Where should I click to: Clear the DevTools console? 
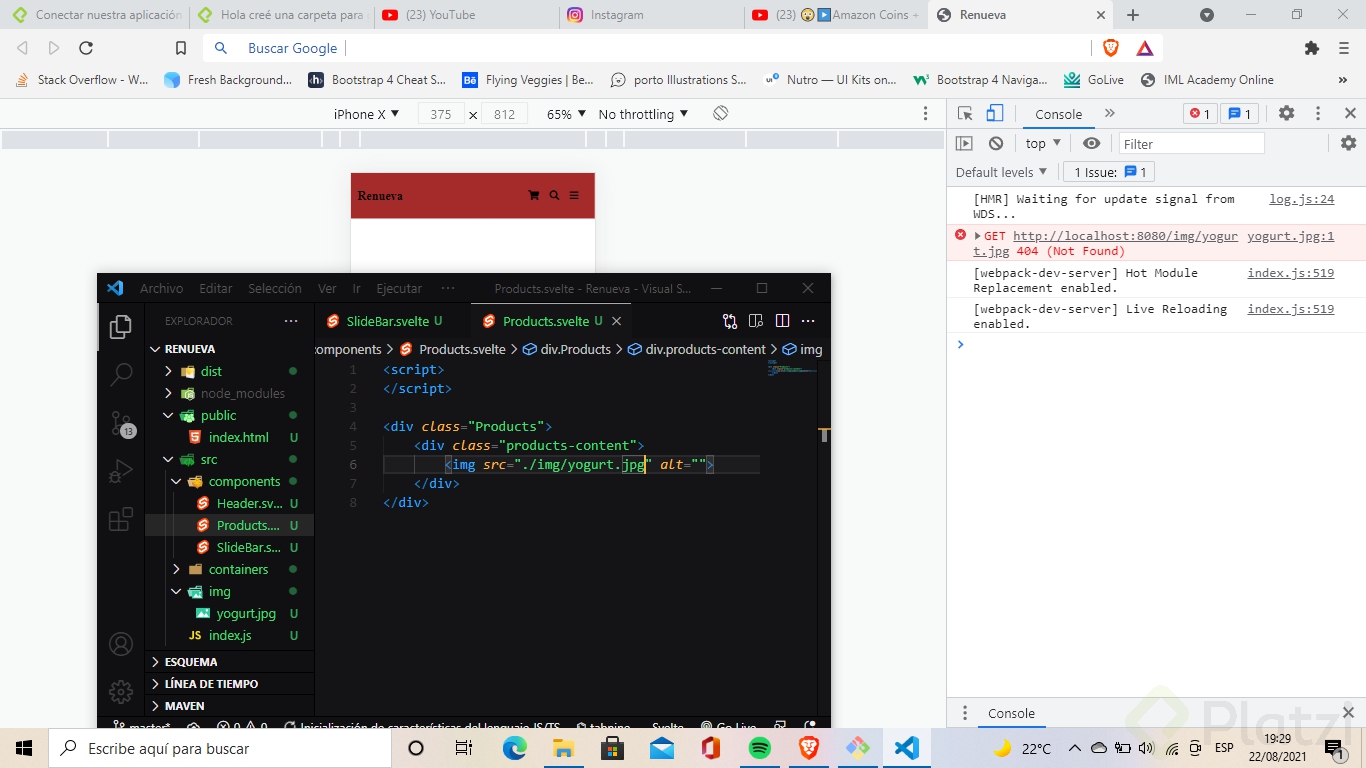click(996, 143)
